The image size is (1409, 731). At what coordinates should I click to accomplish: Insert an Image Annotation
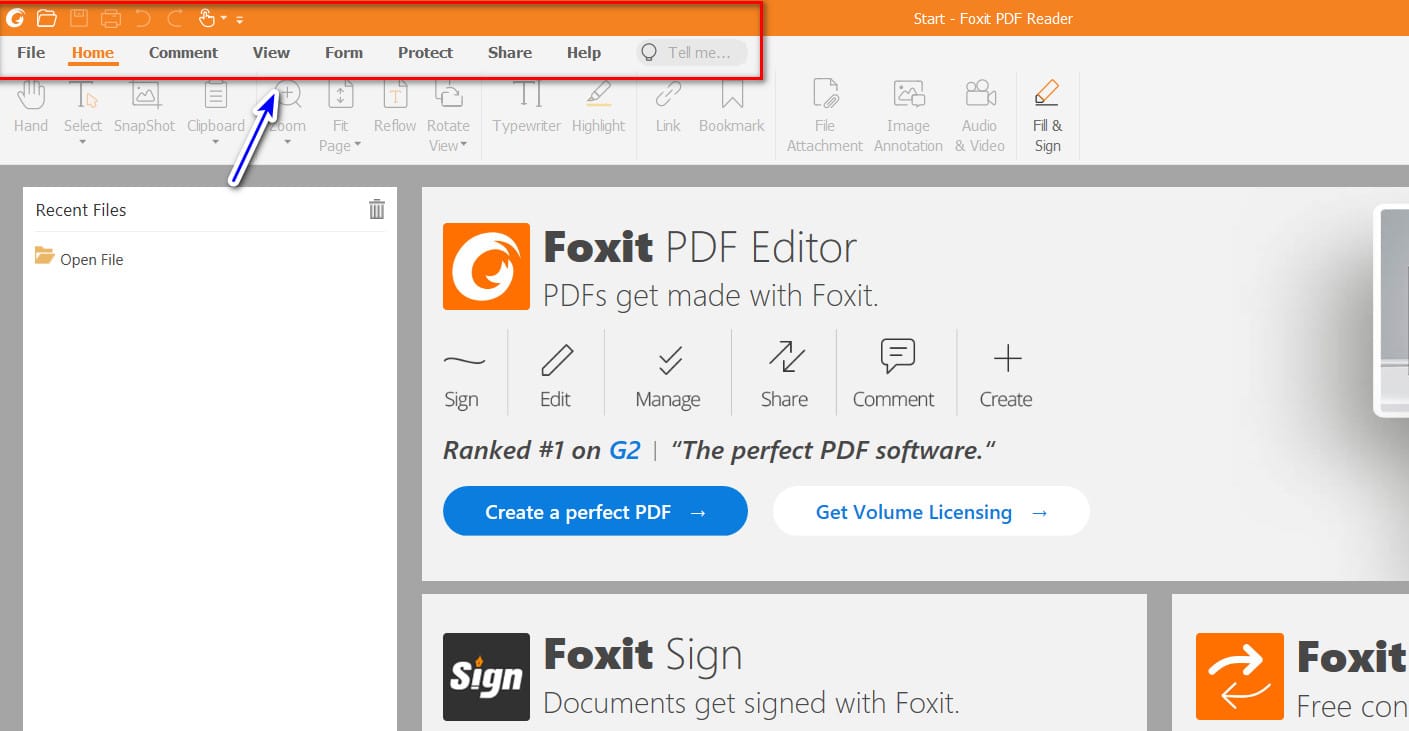(908, 116)
